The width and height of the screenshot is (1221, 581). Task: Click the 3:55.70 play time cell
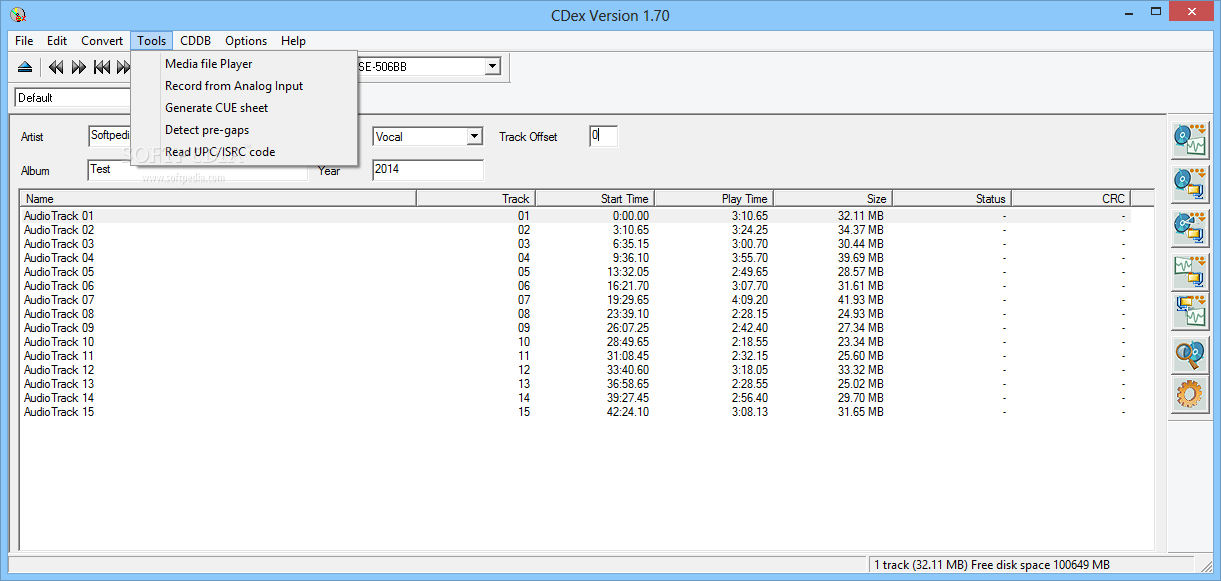pyautogui.click(x=748, y=258)
